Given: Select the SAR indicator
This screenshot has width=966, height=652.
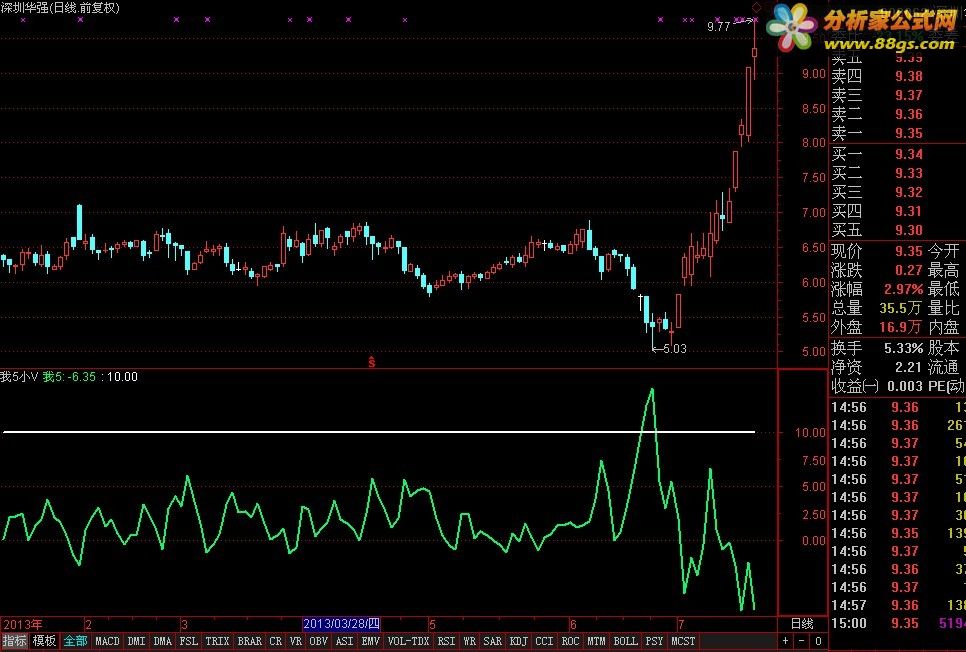Looking at the screenshot, I should tap(492, 642).
